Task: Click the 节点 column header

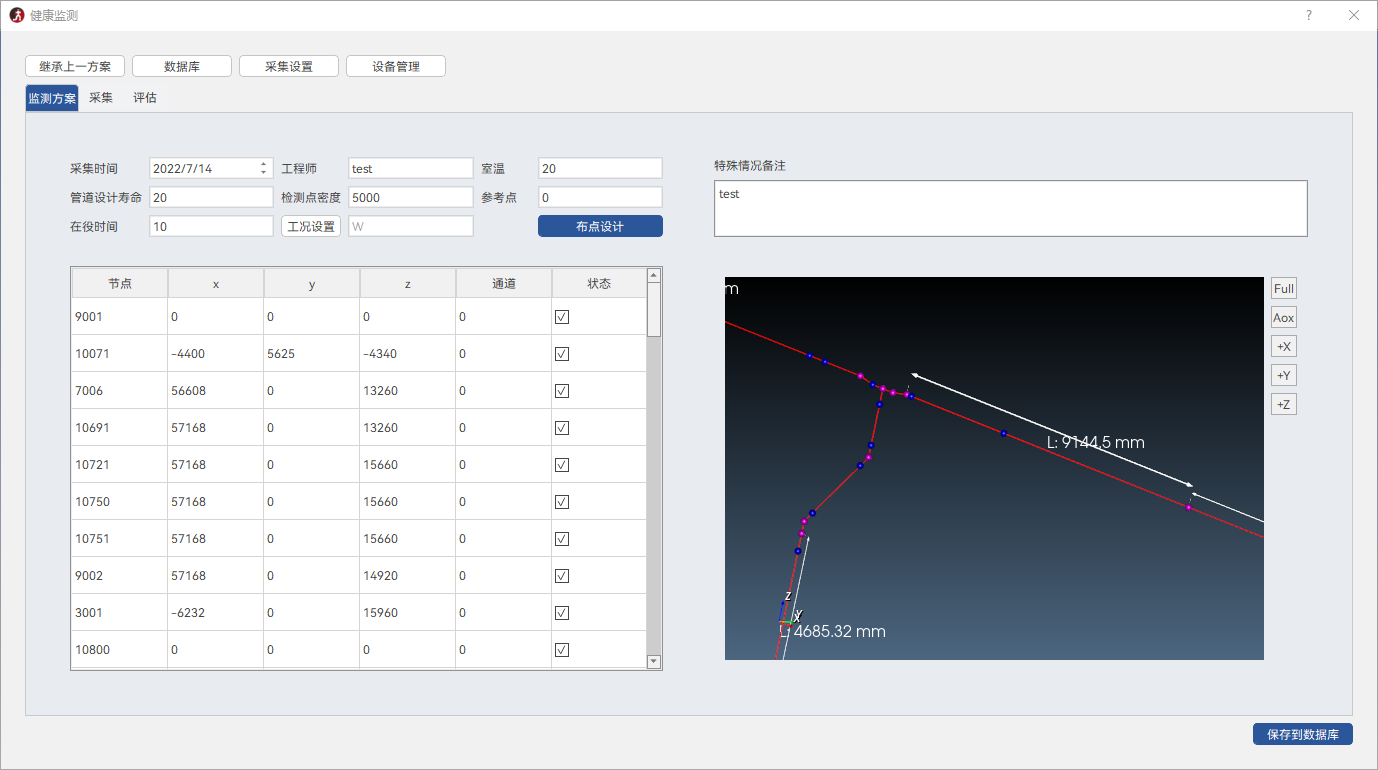Action: pos(120,283)
